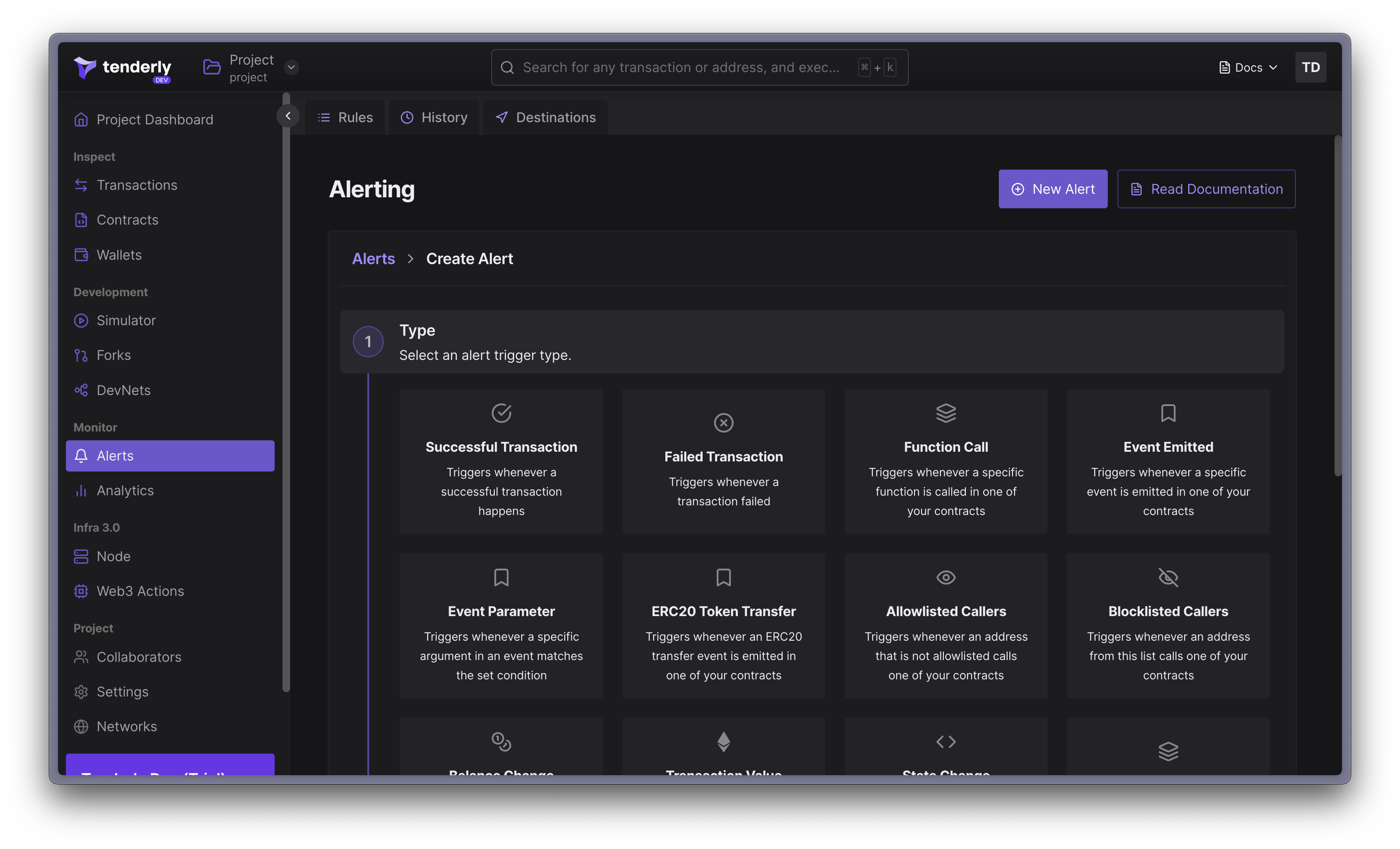The height and width of the screenshot is (849, 1400).
Task: Open Read Documentation
Action: (1206, 189)
